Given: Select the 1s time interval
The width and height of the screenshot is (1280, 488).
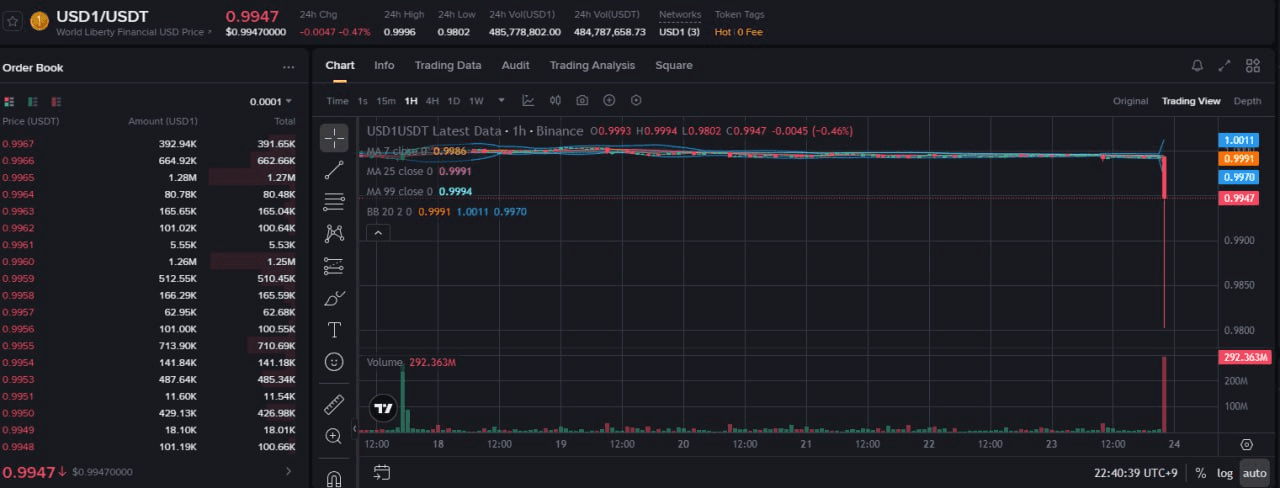Looking at the screenshot, I should click(x=363, y=101).
